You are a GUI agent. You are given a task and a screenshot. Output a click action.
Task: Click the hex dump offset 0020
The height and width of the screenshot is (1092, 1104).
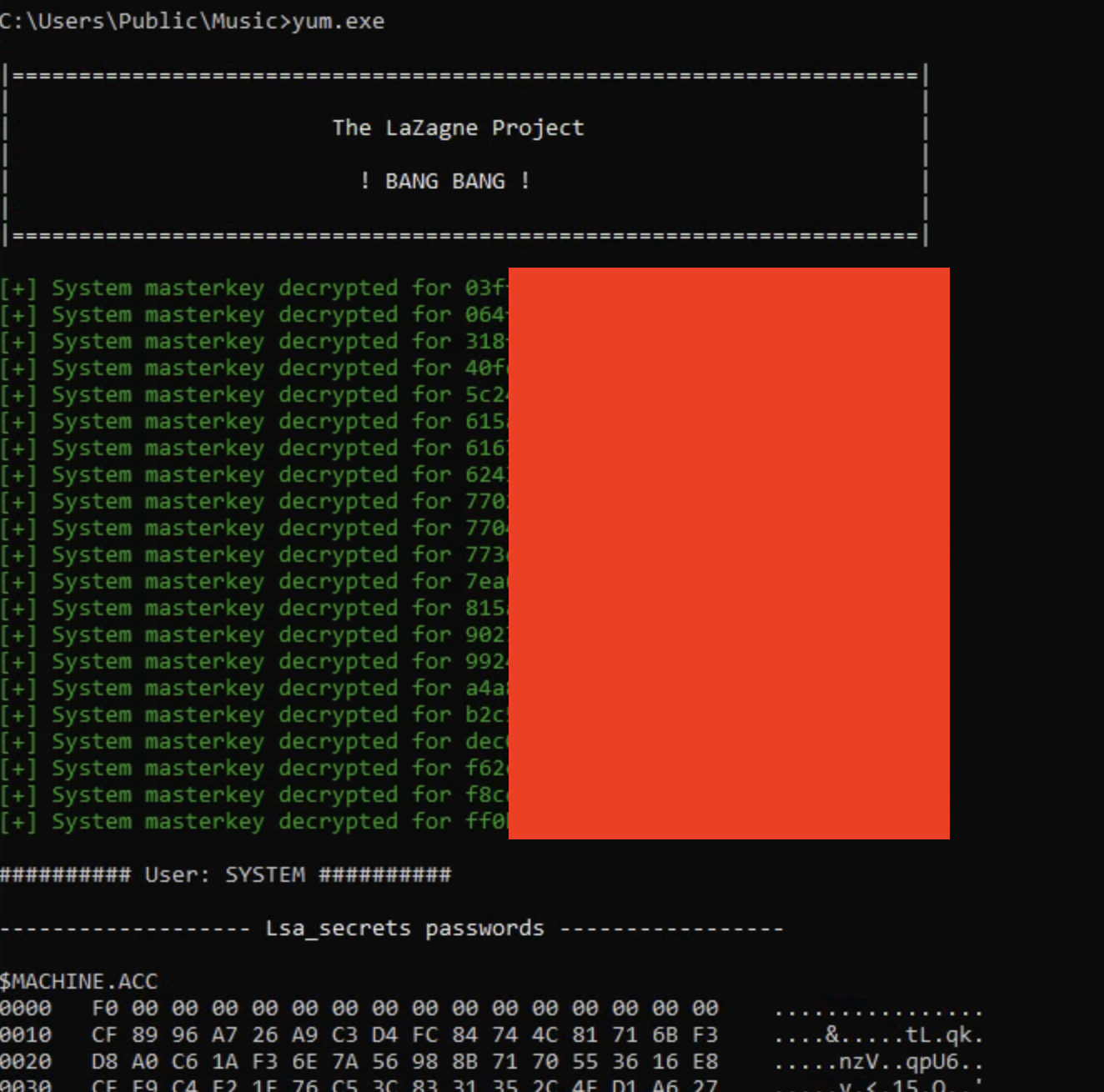point(26,1061)
